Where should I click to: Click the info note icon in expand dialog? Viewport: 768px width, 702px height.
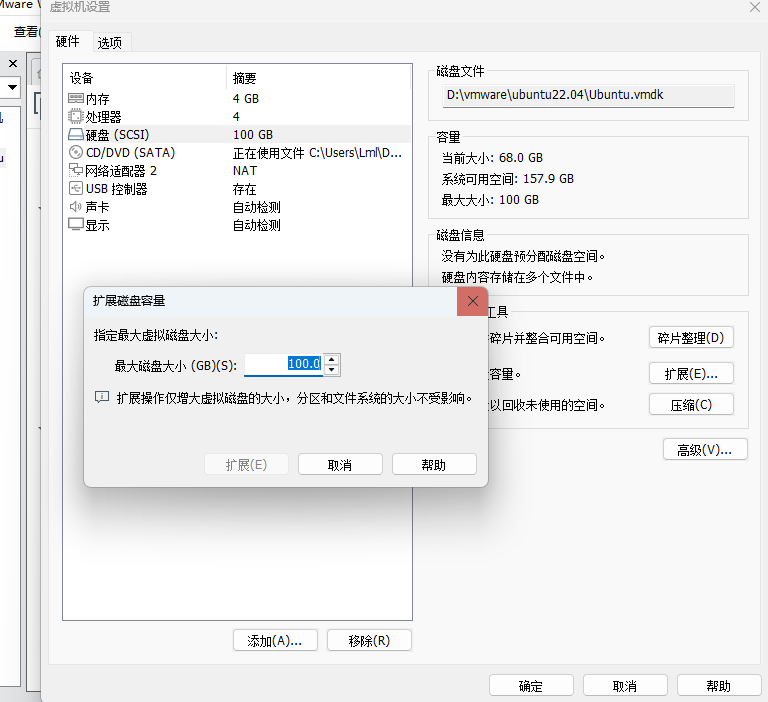[x=101, y=397]
